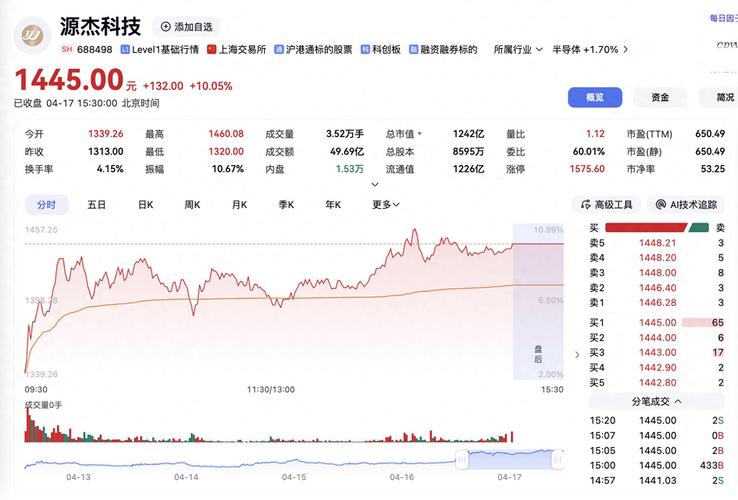Click chevron next to 半导体 +1.70%
Screen dimensions: 738x500
tap(626, 49)
